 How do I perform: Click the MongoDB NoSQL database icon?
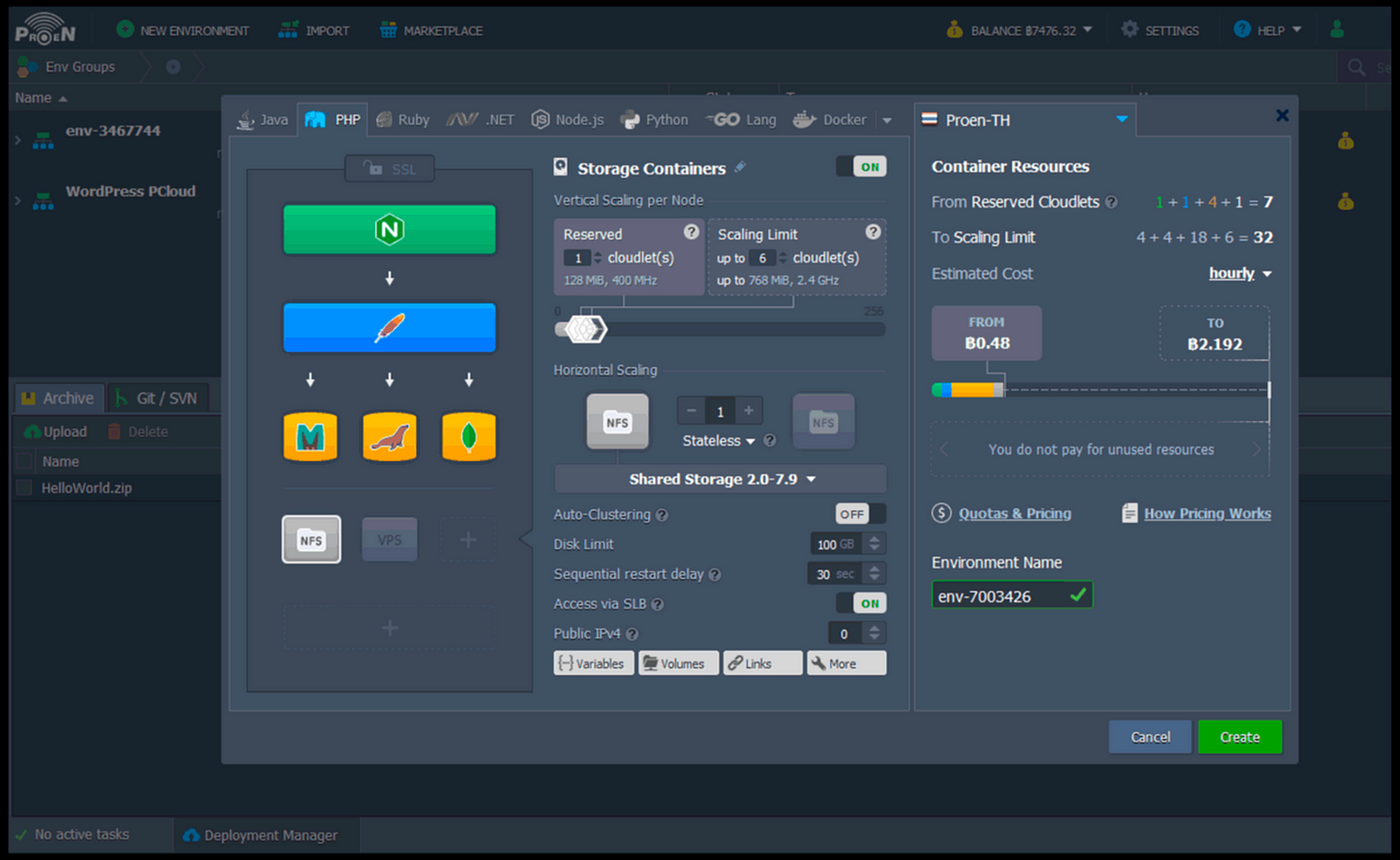click(468, 437)
